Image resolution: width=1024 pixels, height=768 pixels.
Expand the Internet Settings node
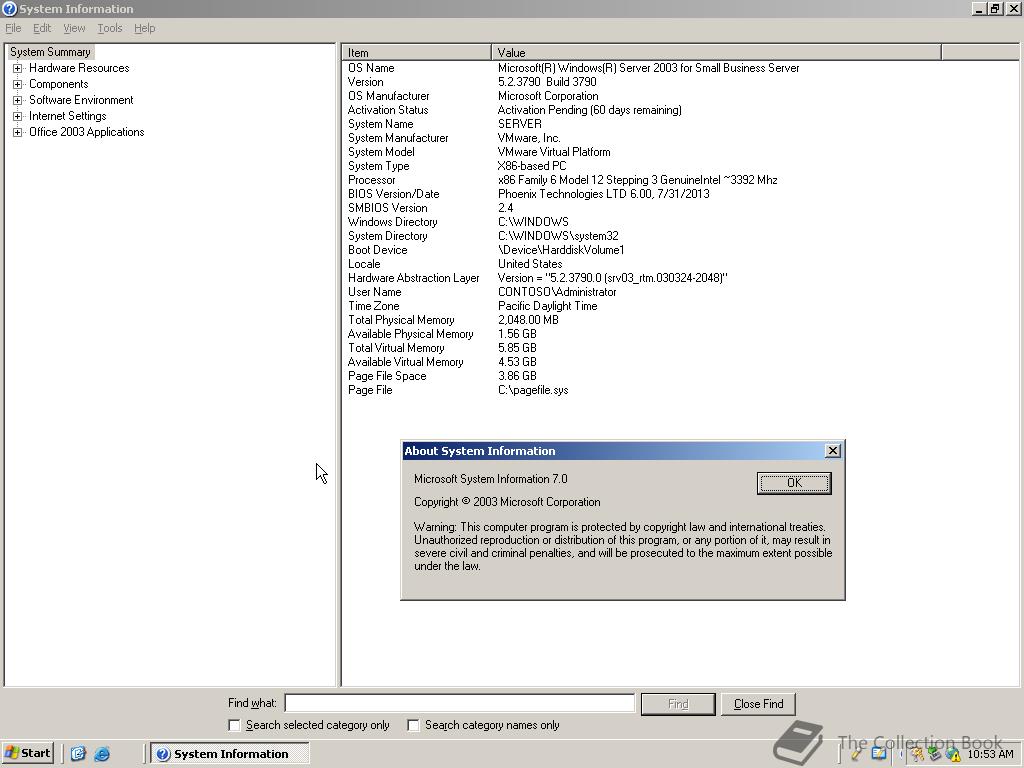point(18,116)
